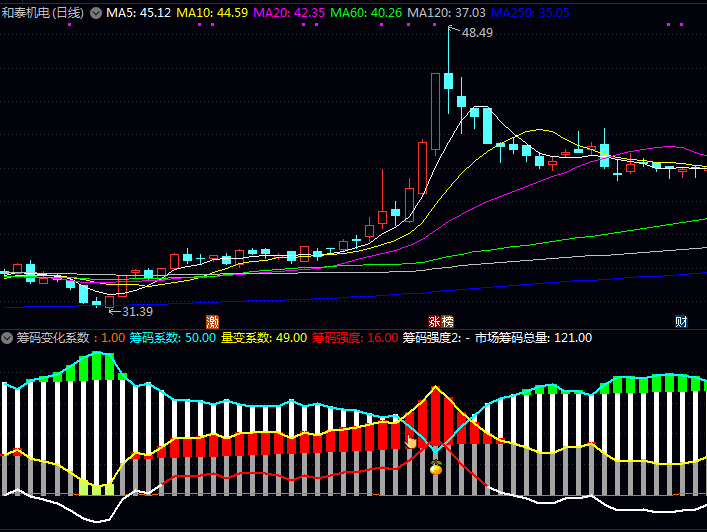Click the 榜 event marker icon
707x532 pixels.
(x=447, y=321)
